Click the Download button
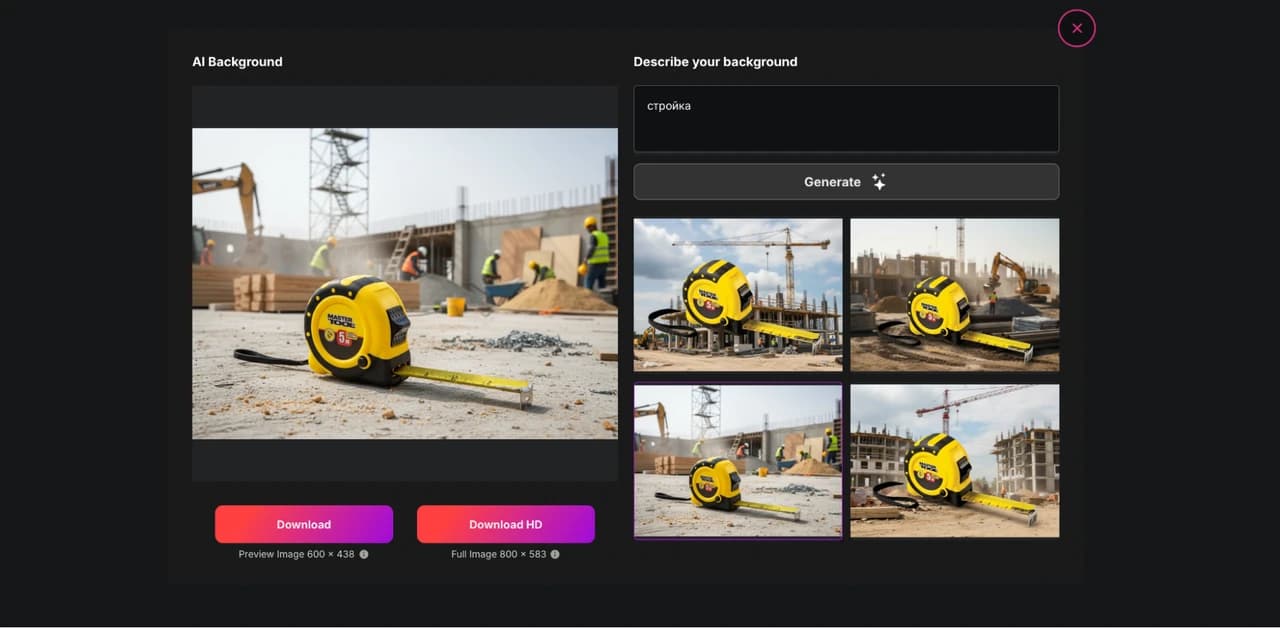Image resolution: width=1280 pixels, height=628 pixels. coord(304,524)
